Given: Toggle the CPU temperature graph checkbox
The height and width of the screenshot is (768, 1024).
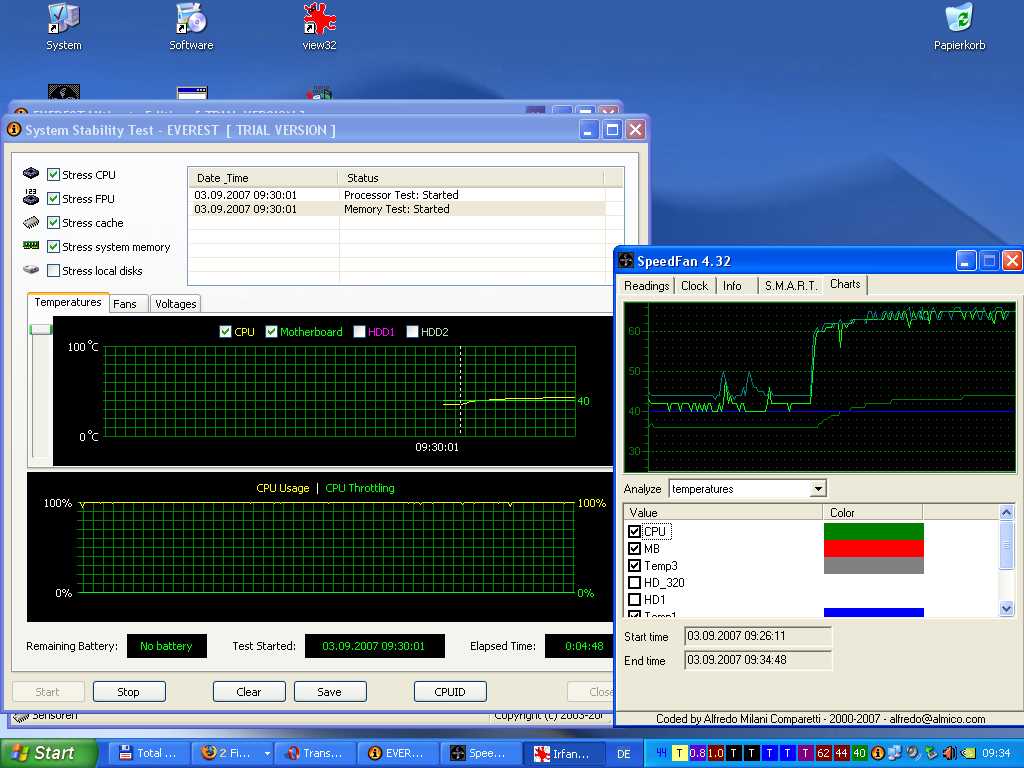Looking at the screenshot, I should (x=225, y=332).
